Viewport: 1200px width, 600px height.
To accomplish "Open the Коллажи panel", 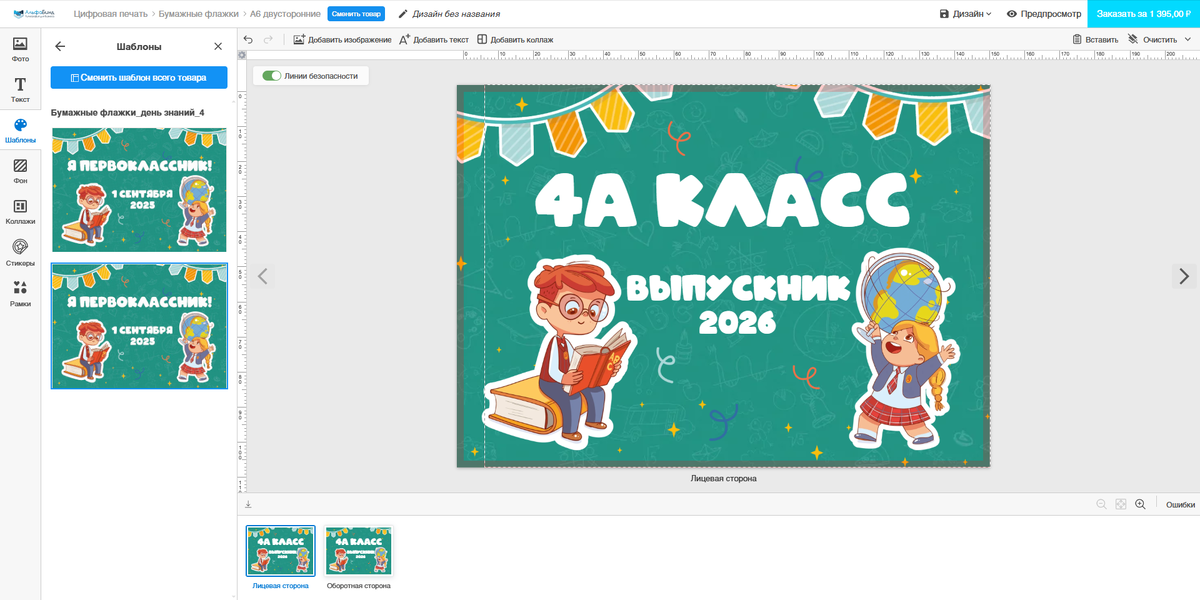I will tap(20, 211).
